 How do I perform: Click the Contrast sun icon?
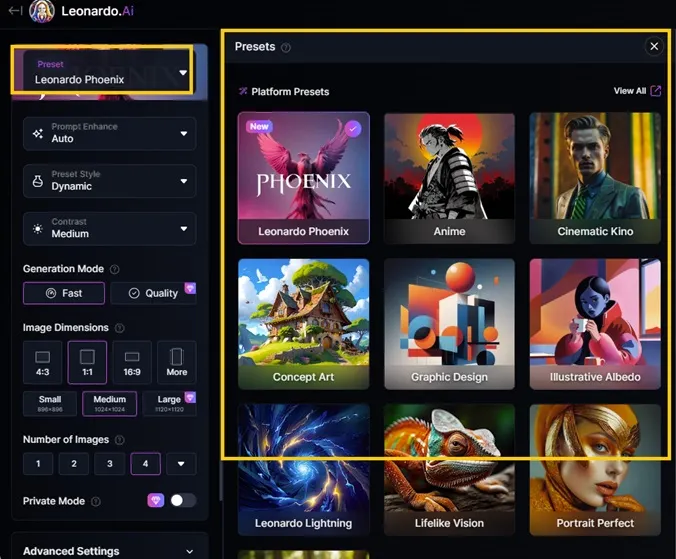tap(38, 228)
